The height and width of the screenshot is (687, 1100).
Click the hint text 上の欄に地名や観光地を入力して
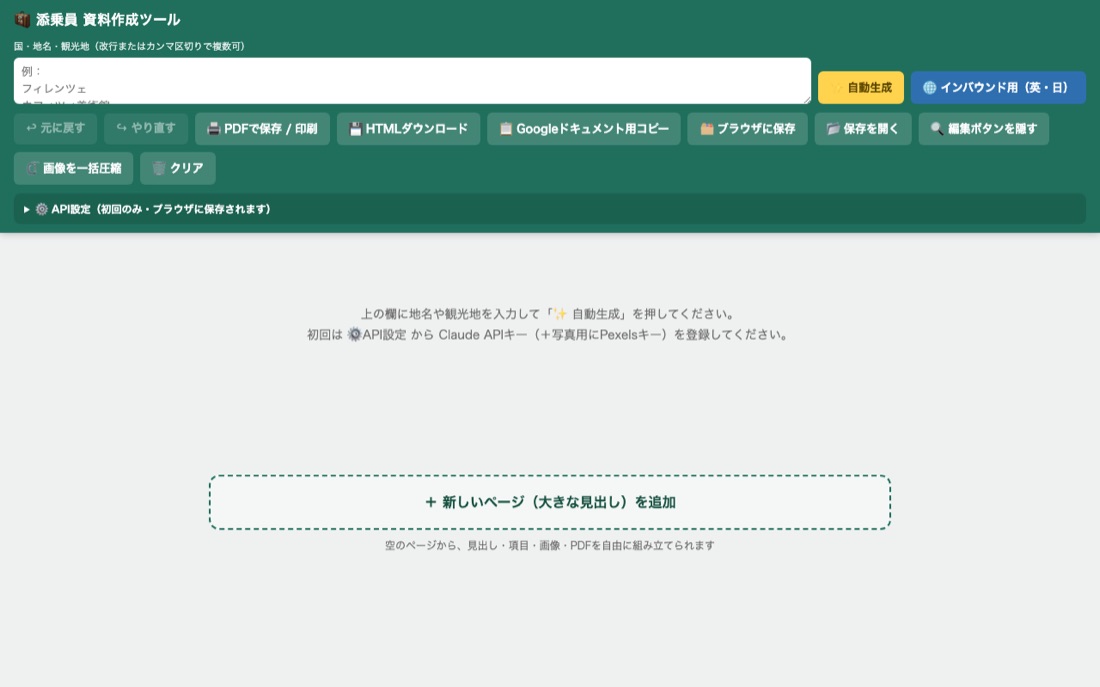click(548, 314)
